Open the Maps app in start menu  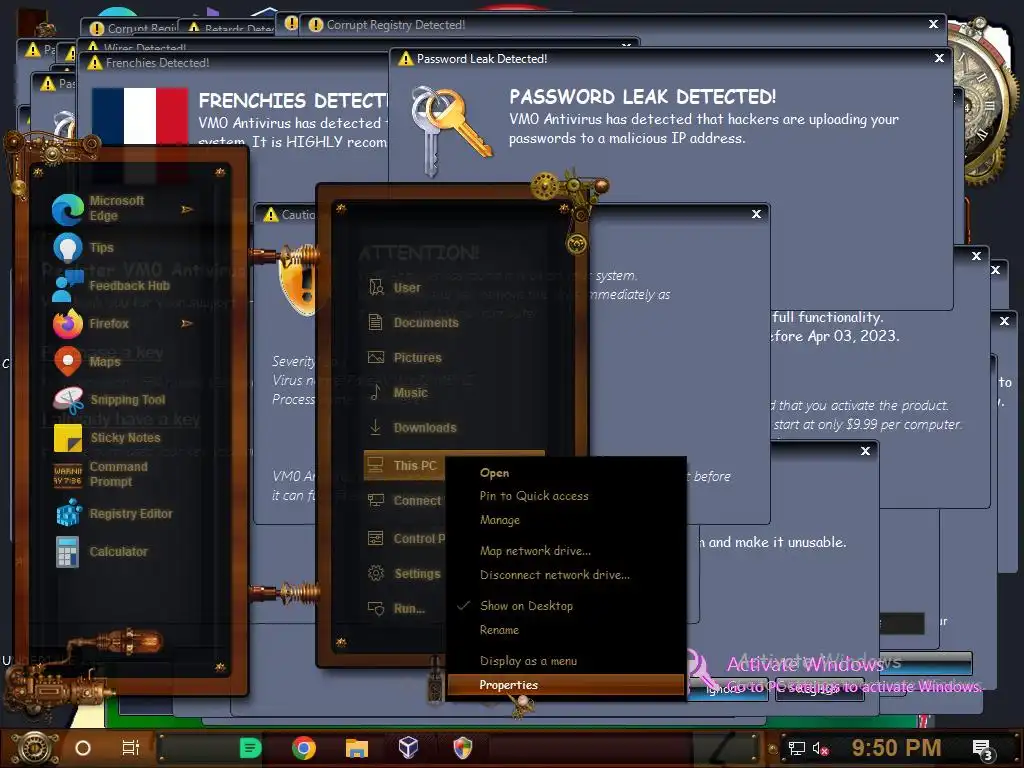[x=88, y=361]
